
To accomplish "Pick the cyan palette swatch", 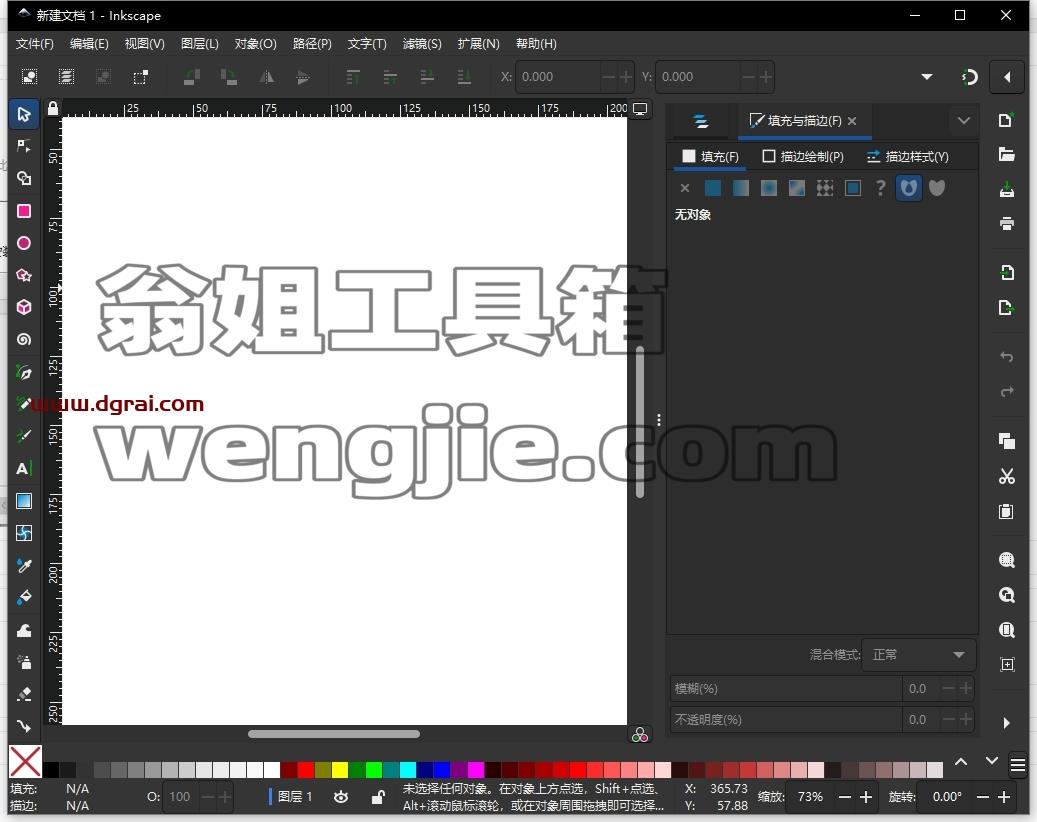I will coord(407,770).
